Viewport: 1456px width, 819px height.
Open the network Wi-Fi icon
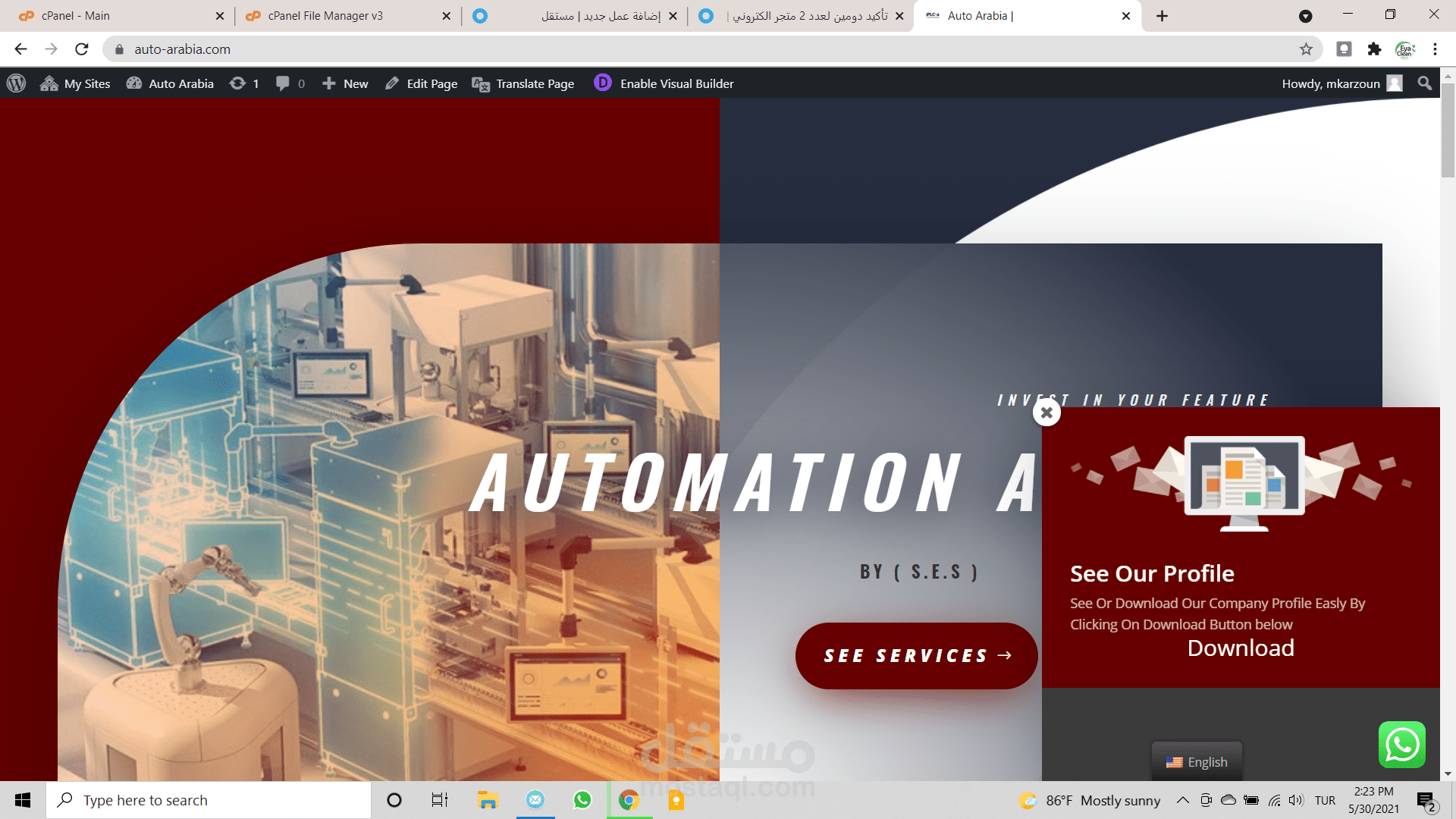[1275, 800]
